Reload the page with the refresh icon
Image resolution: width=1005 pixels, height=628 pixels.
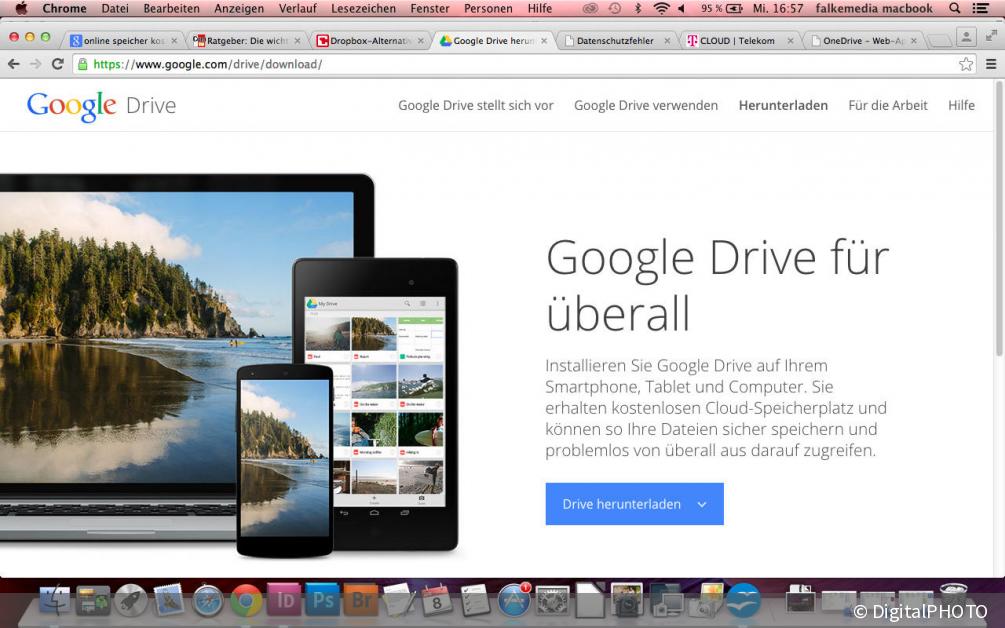pos(58,64)
